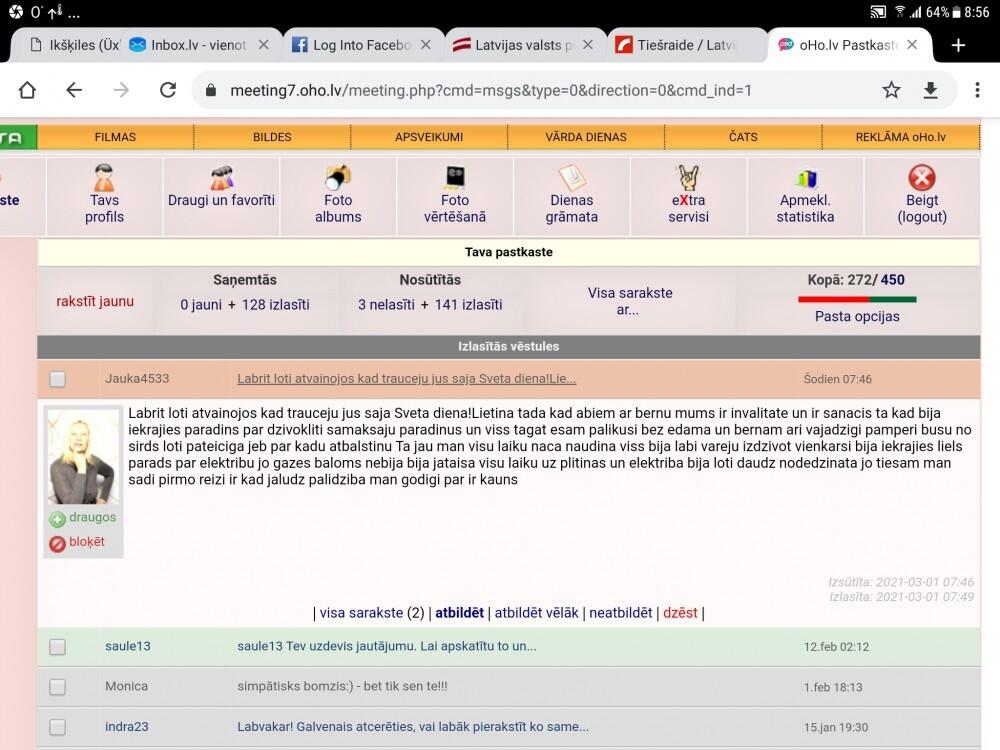
Task: Open Foto vērtēšanā icon
Action: [x=455, y=178]
